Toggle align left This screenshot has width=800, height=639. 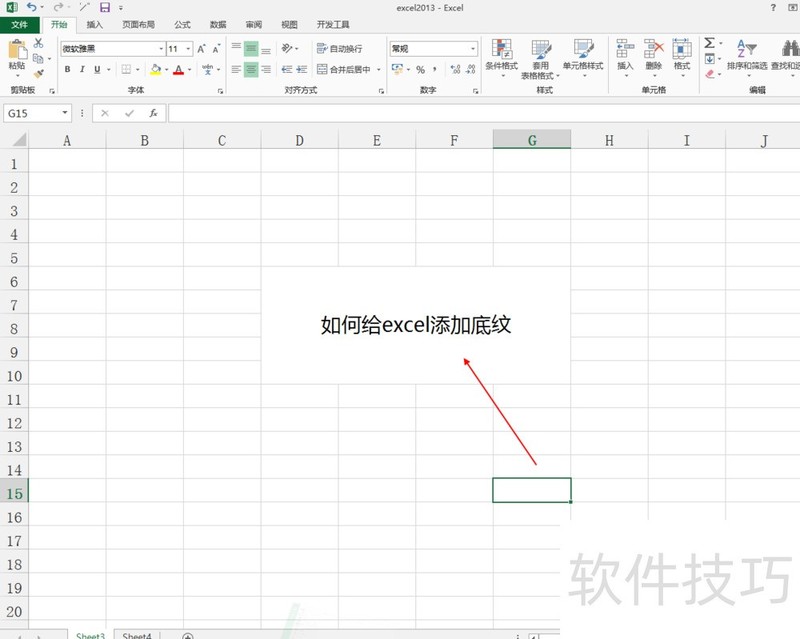pyautogui.click(x=236, y=69)
